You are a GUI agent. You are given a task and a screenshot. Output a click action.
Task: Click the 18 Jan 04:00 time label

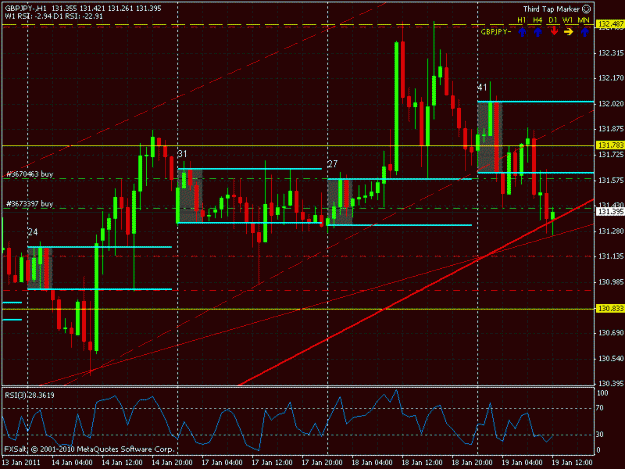[372, 463]
